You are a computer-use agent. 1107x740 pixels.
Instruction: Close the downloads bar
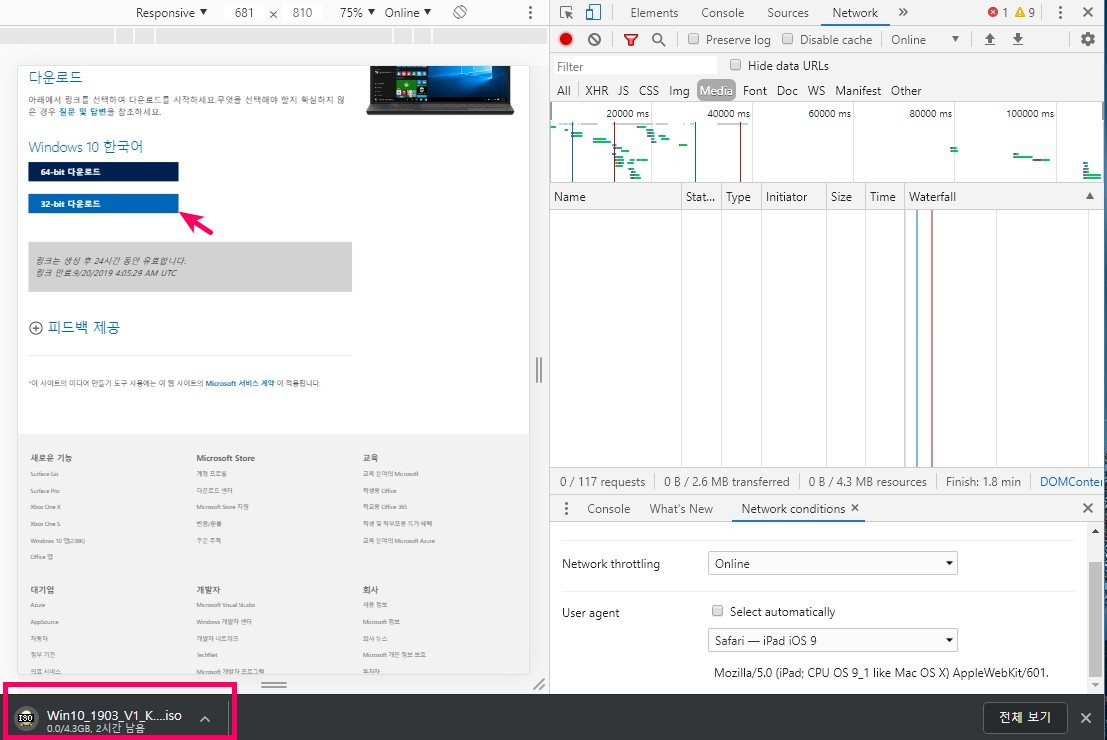pos(1086,718)
